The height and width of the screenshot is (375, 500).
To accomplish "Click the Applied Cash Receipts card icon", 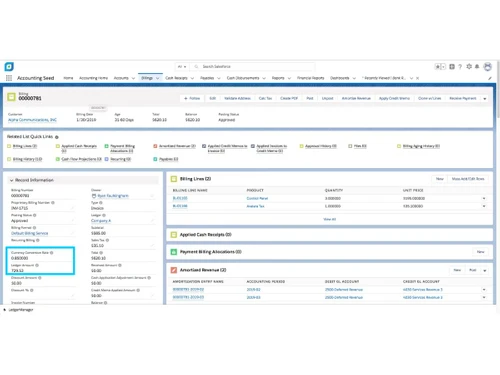I will [x=173, y=235].
